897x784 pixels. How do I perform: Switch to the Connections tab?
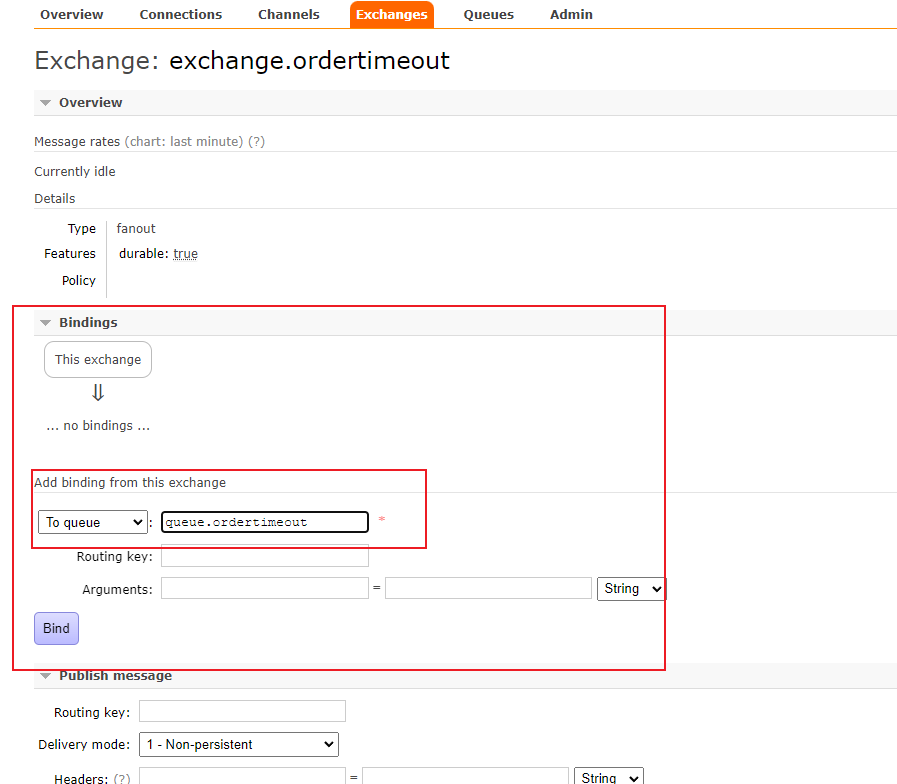pyautogui.click(x=181, y=15)
